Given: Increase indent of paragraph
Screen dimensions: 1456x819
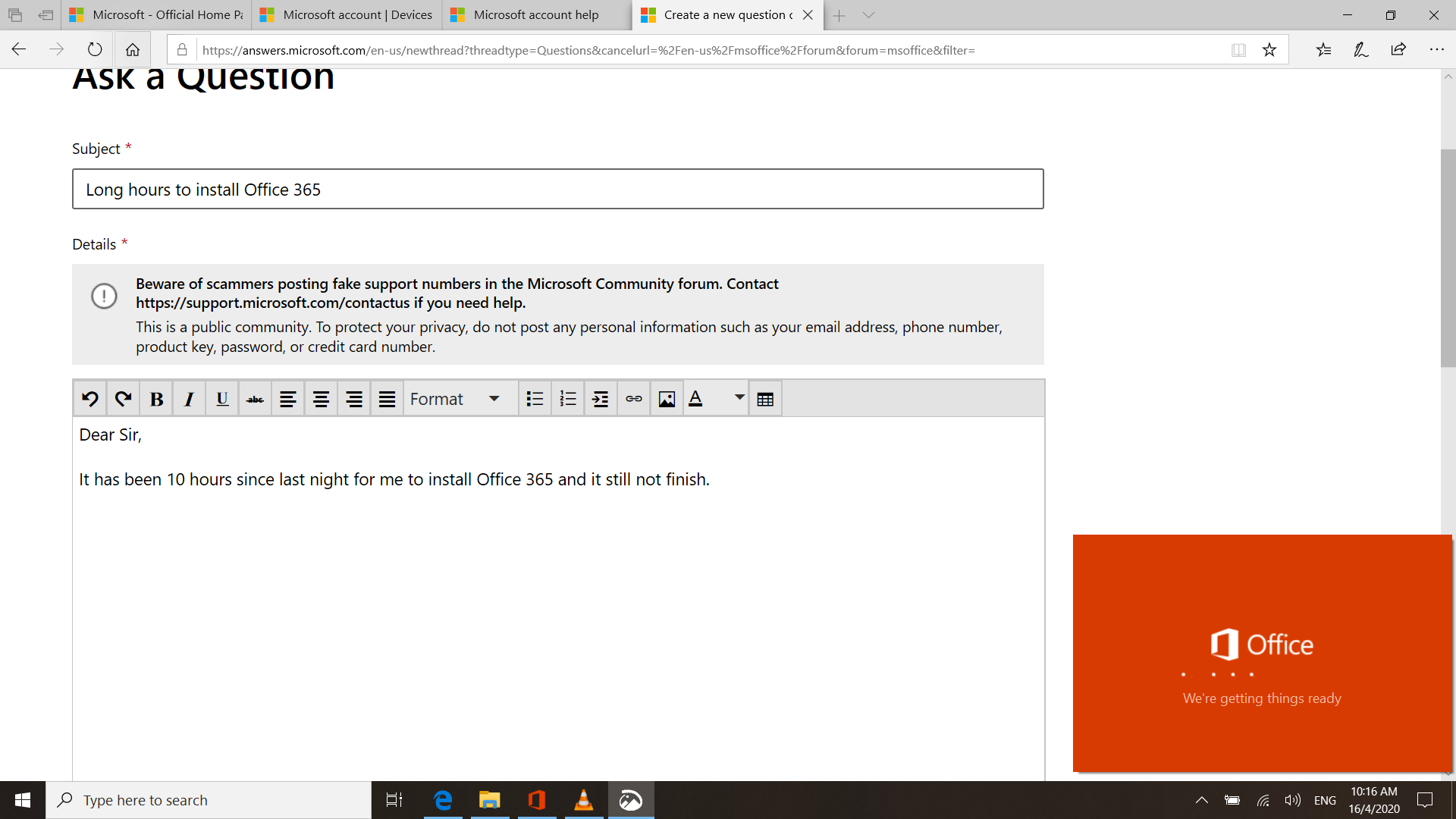Looking at the screenshot, I should point(601,399).
